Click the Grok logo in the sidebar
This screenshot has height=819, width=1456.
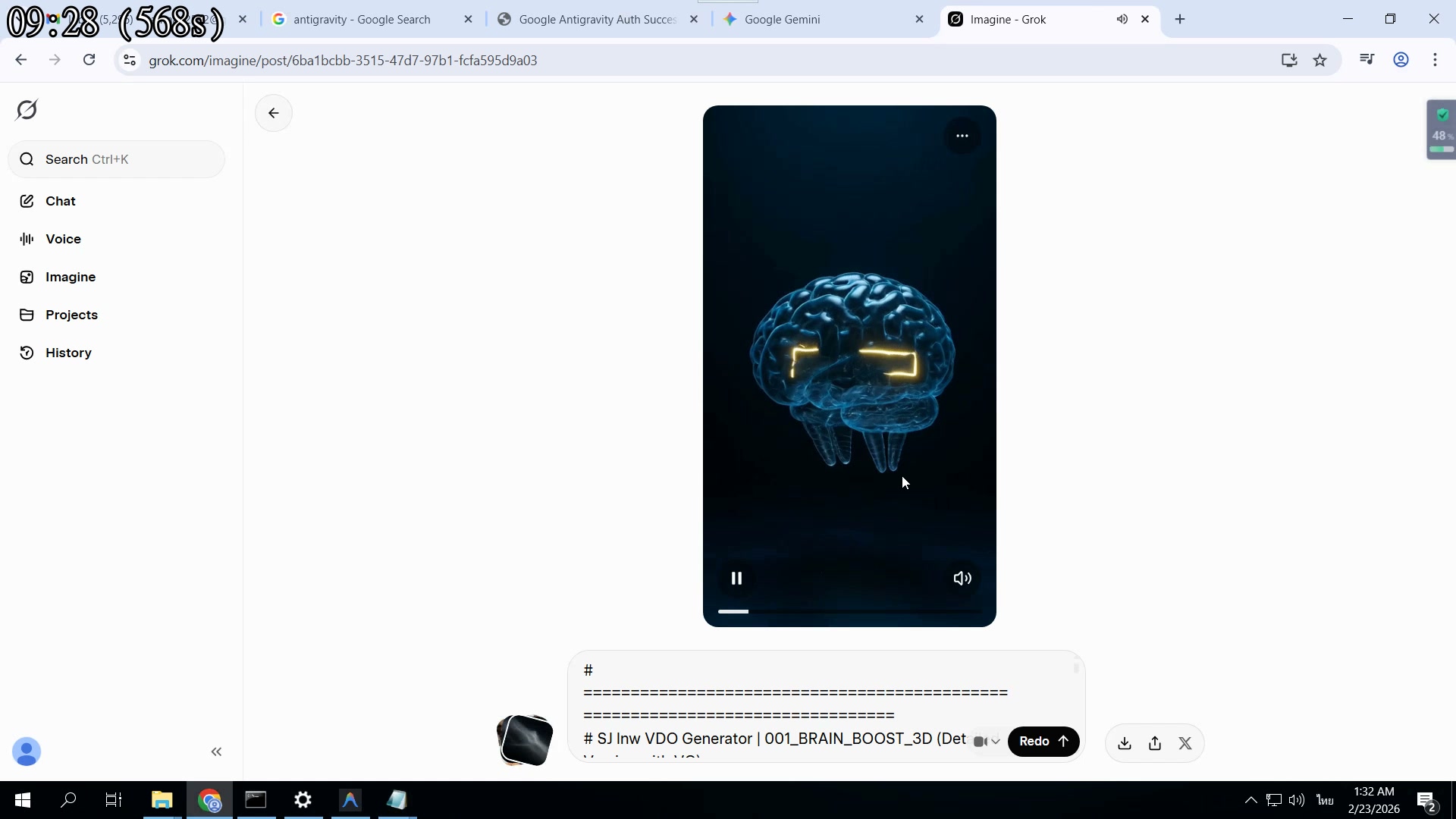27,110
